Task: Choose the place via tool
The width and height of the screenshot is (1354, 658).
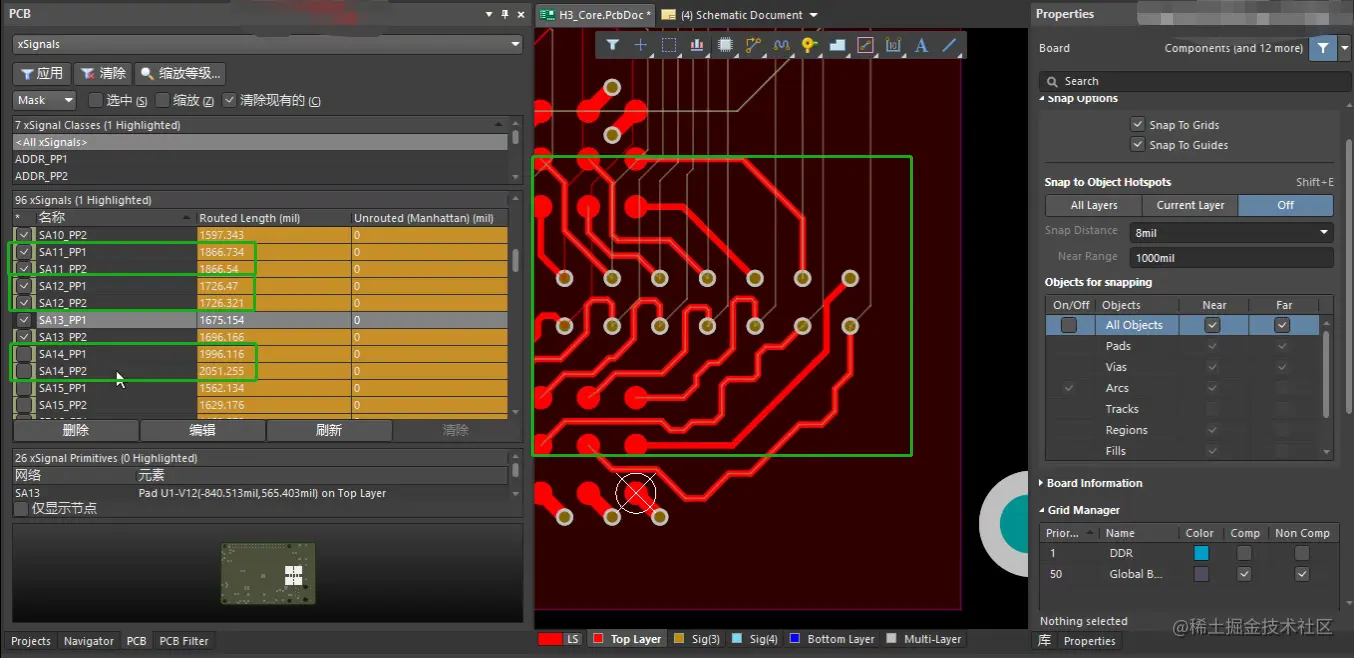Action: click(809, 45)
